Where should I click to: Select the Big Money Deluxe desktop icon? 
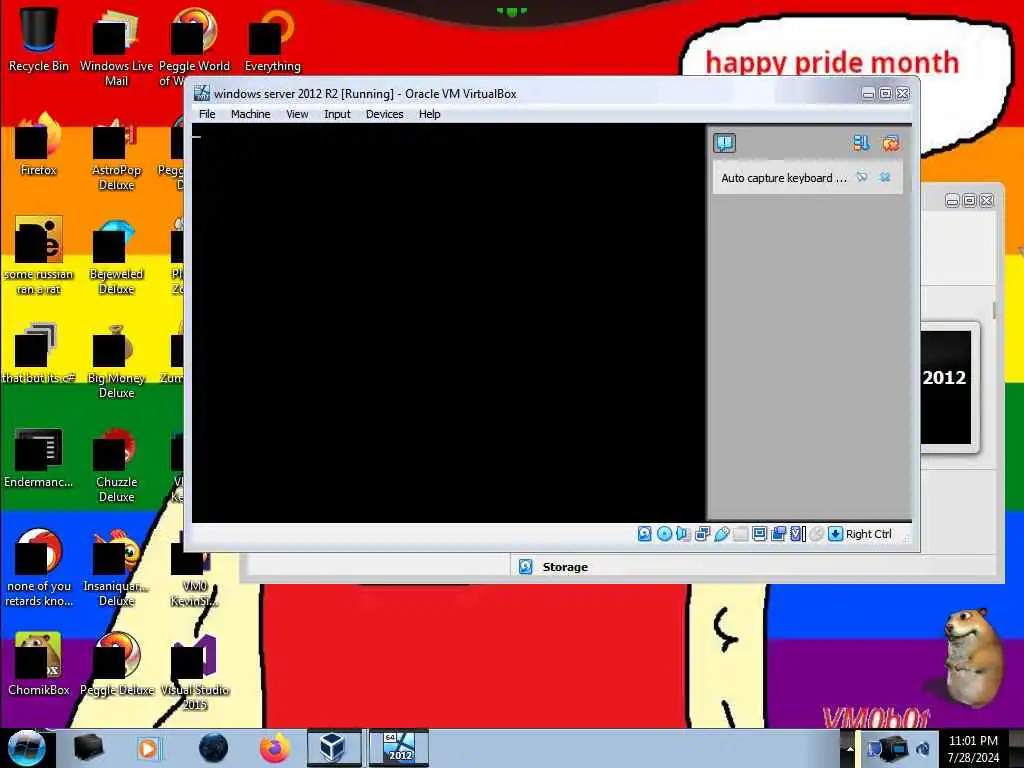coord(116,361)
